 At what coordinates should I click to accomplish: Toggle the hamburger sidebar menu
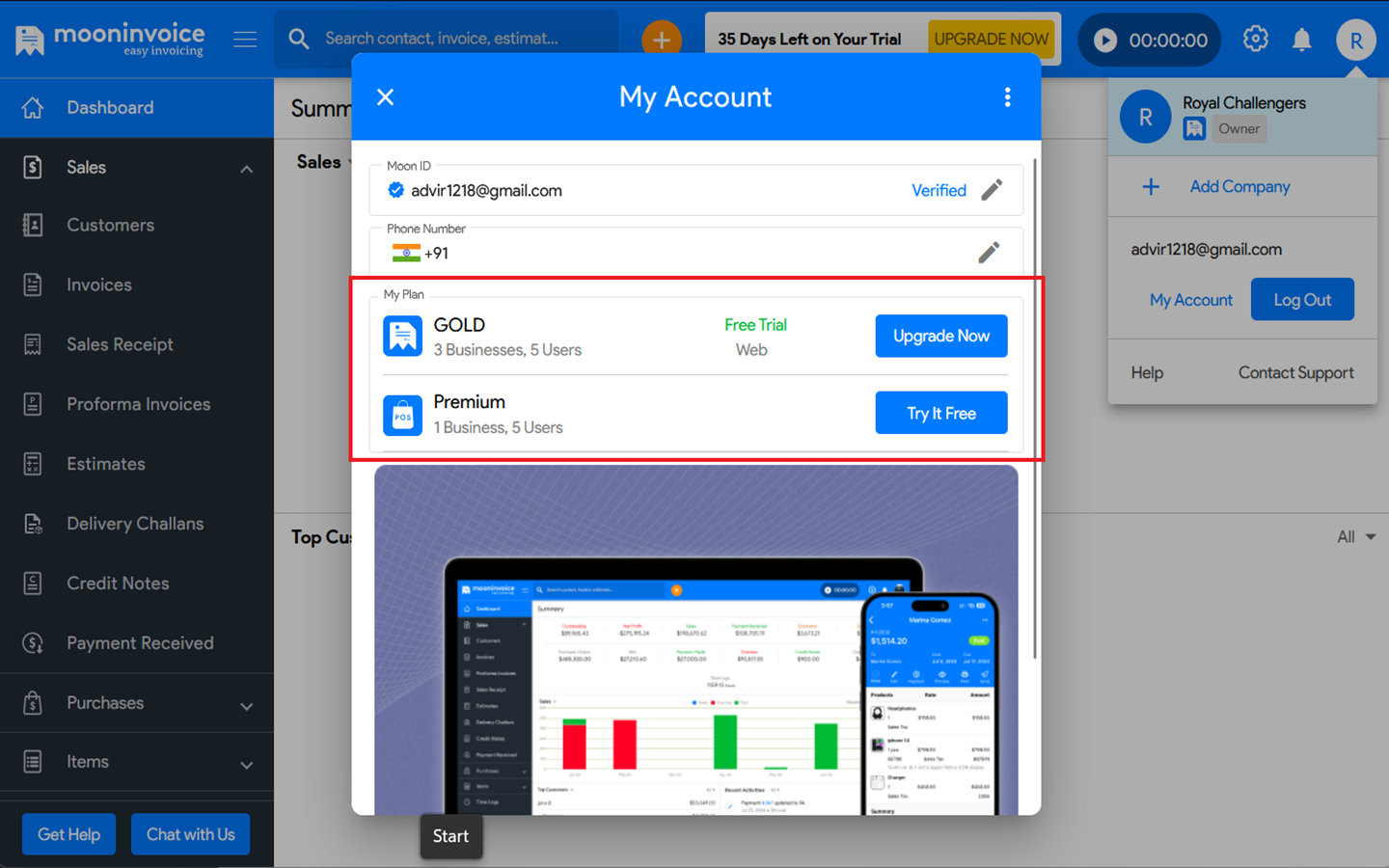click(x=245, y=40)
